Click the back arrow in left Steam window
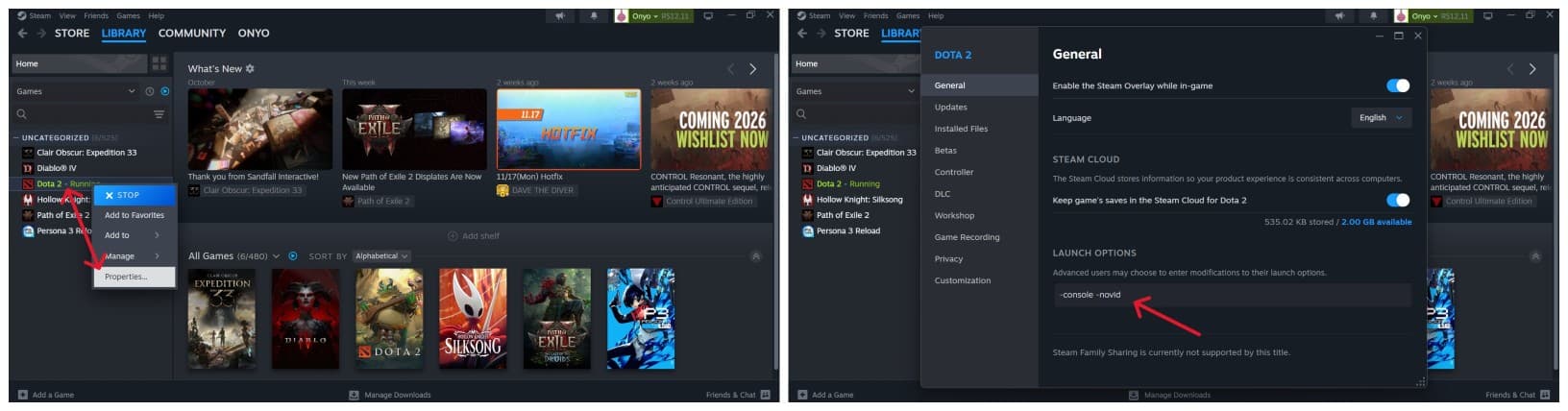Screen dimensions: 1568x411 pyautogui.click(x=23, y=33)
